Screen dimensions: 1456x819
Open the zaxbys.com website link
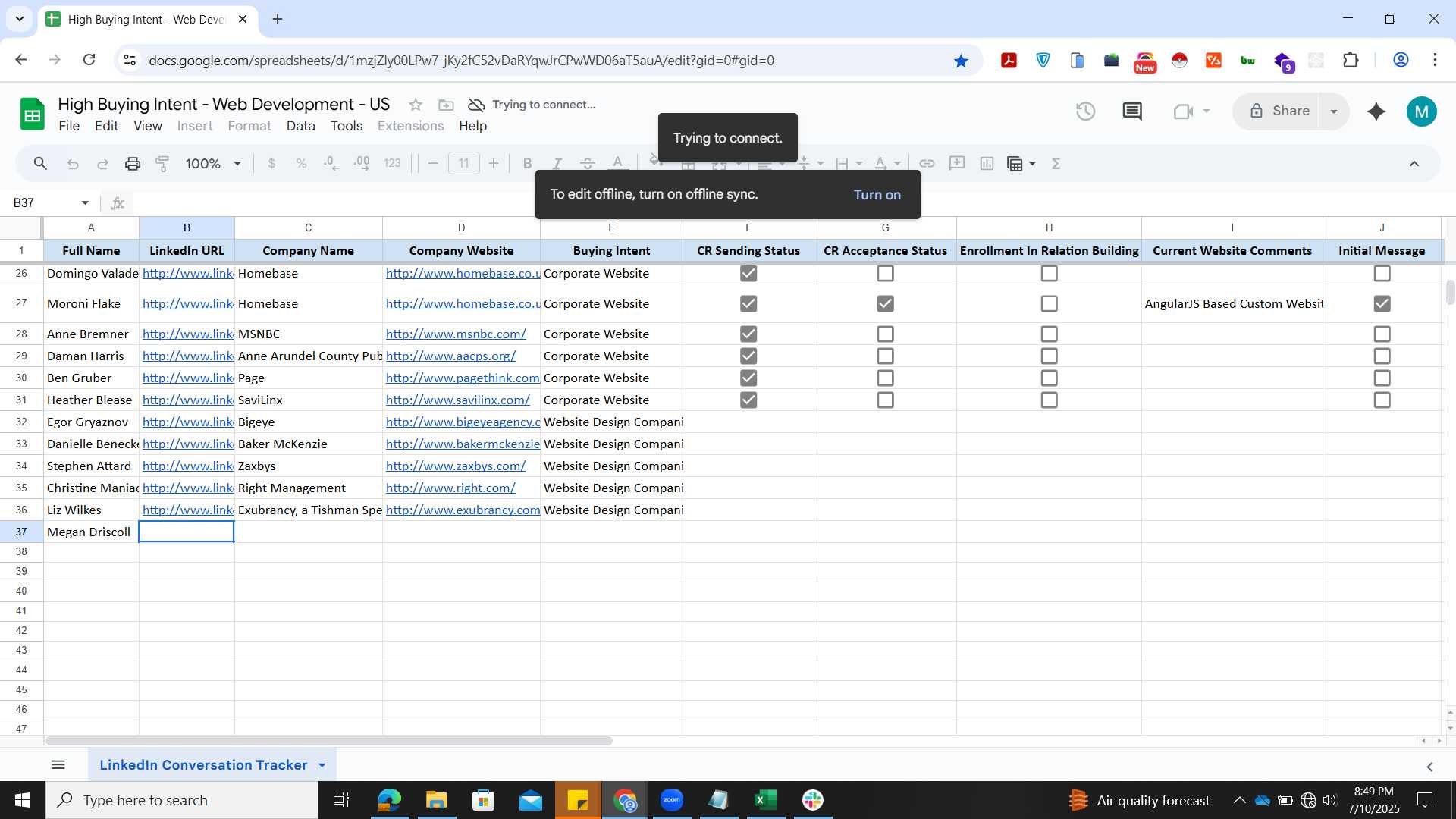(x=456, y=466)
